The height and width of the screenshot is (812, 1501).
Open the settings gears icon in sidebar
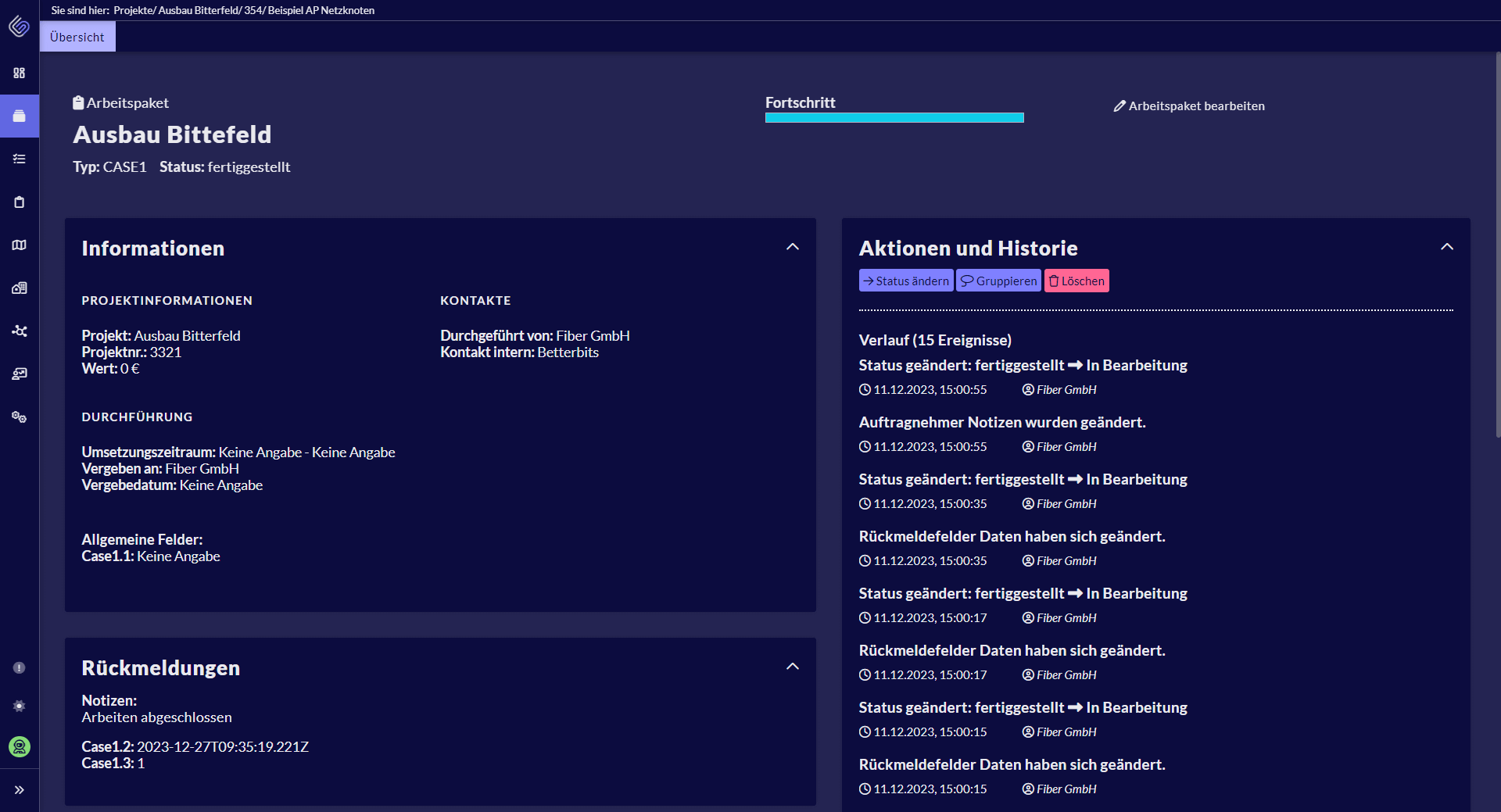click(20, 417)
